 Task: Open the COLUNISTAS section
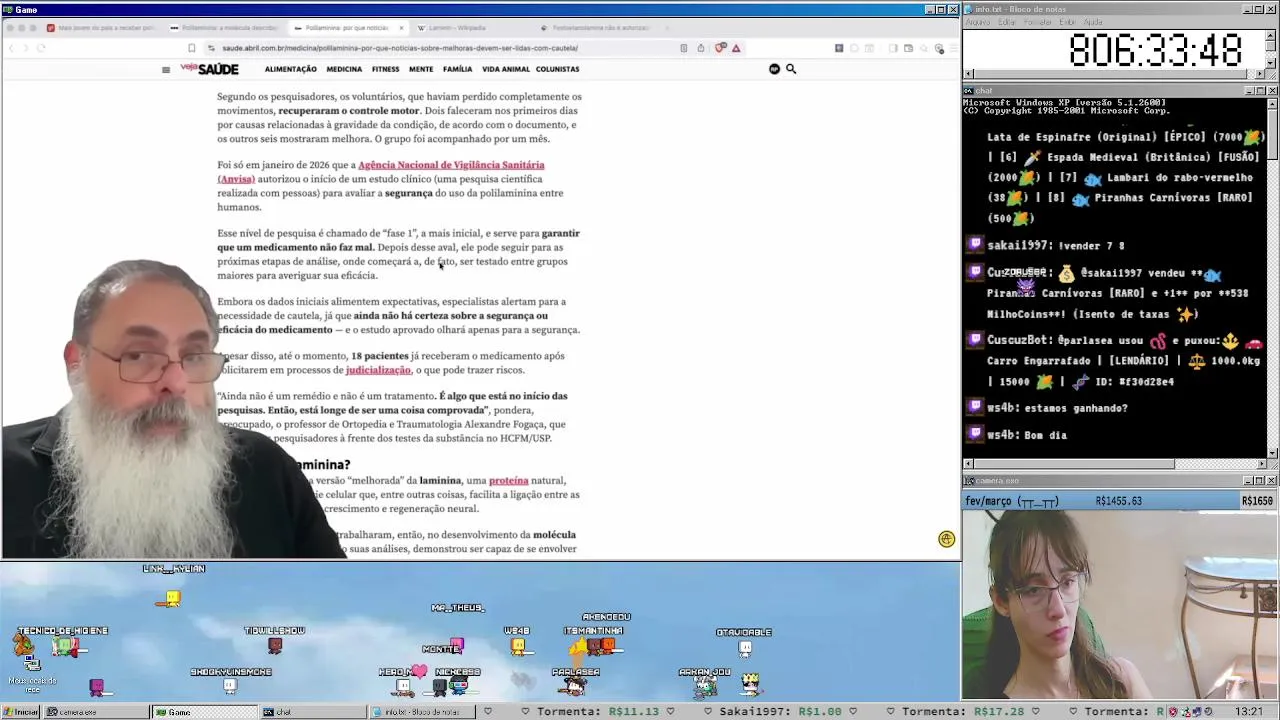coord(557,69)
